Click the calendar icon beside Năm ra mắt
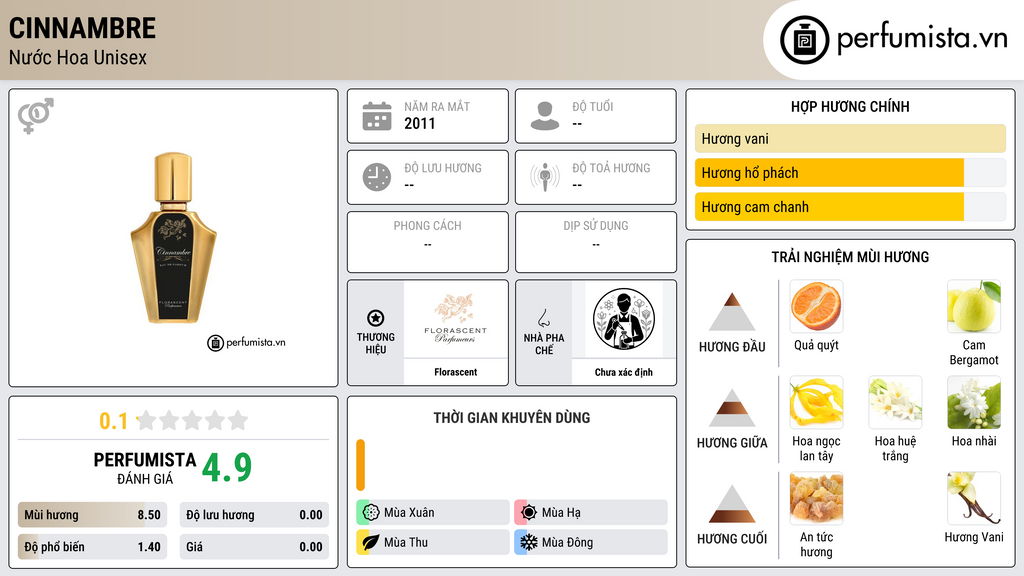 (x=377, y=116)
